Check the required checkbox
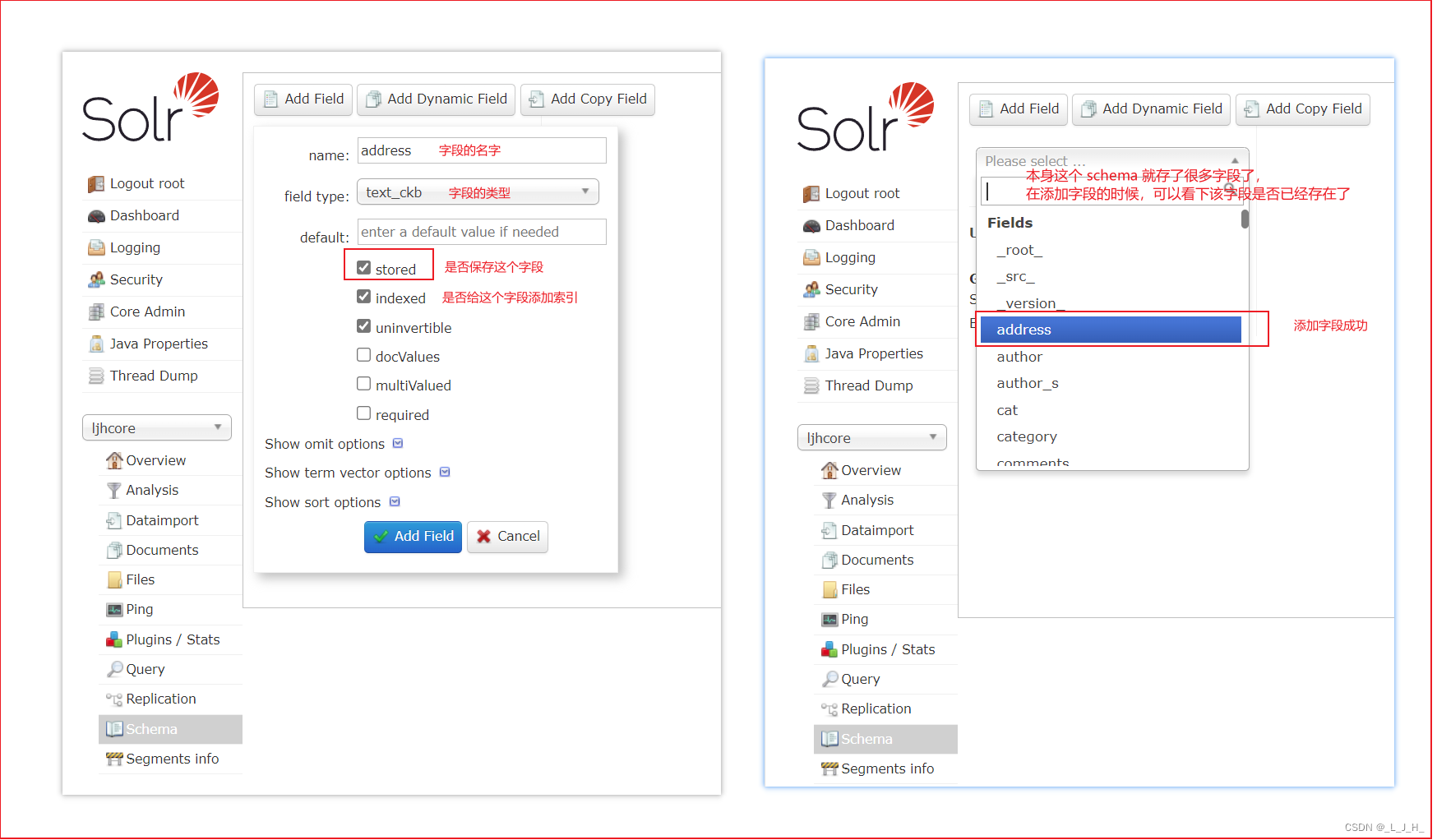 pos(363,413)
